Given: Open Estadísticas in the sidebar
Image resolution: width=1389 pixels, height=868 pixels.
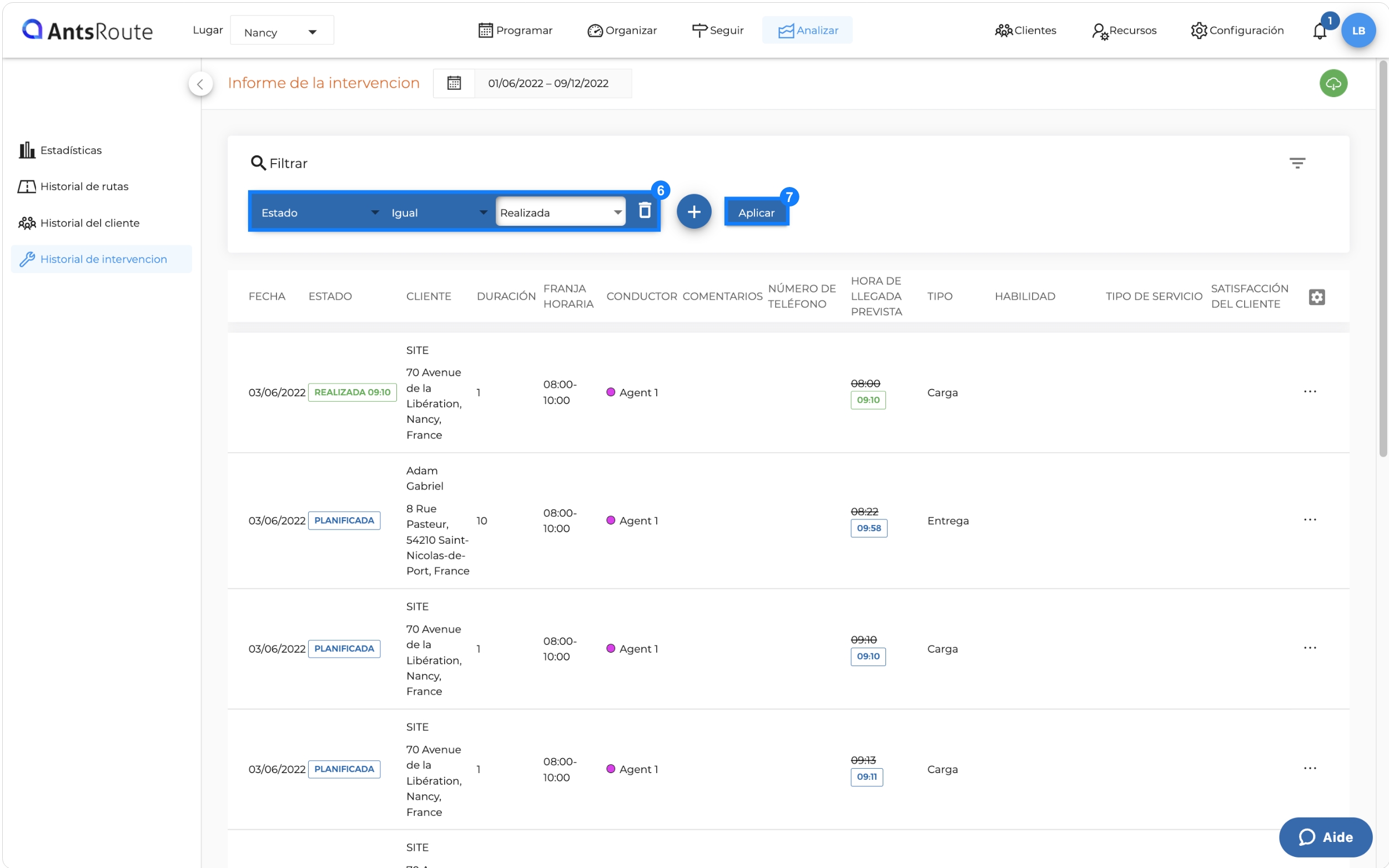Looking at the screenshot, I should point(61,150).
